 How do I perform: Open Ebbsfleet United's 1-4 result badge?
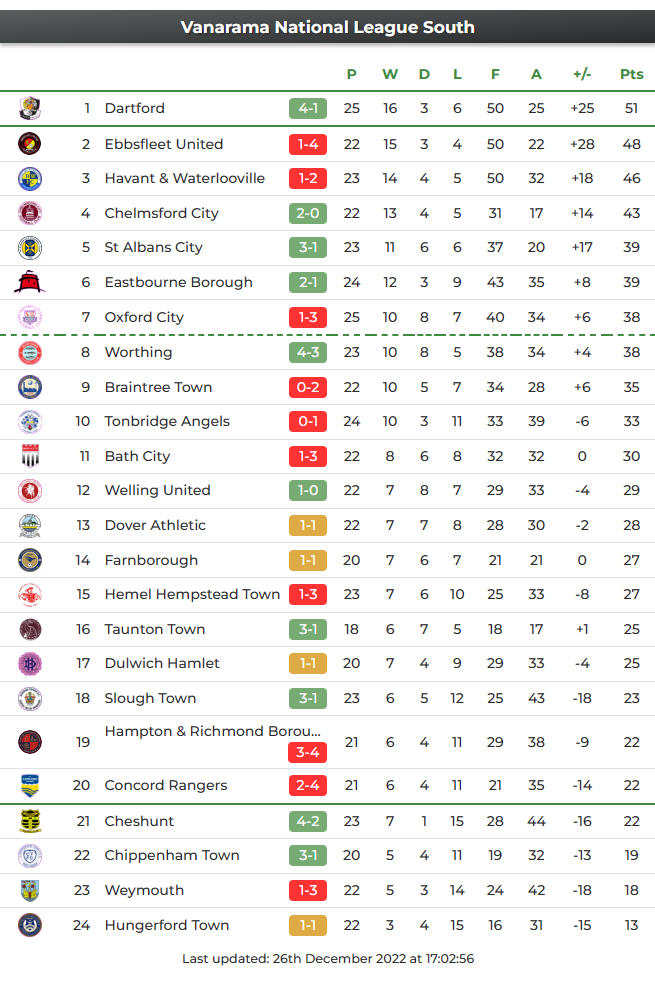tap(308, 144)
